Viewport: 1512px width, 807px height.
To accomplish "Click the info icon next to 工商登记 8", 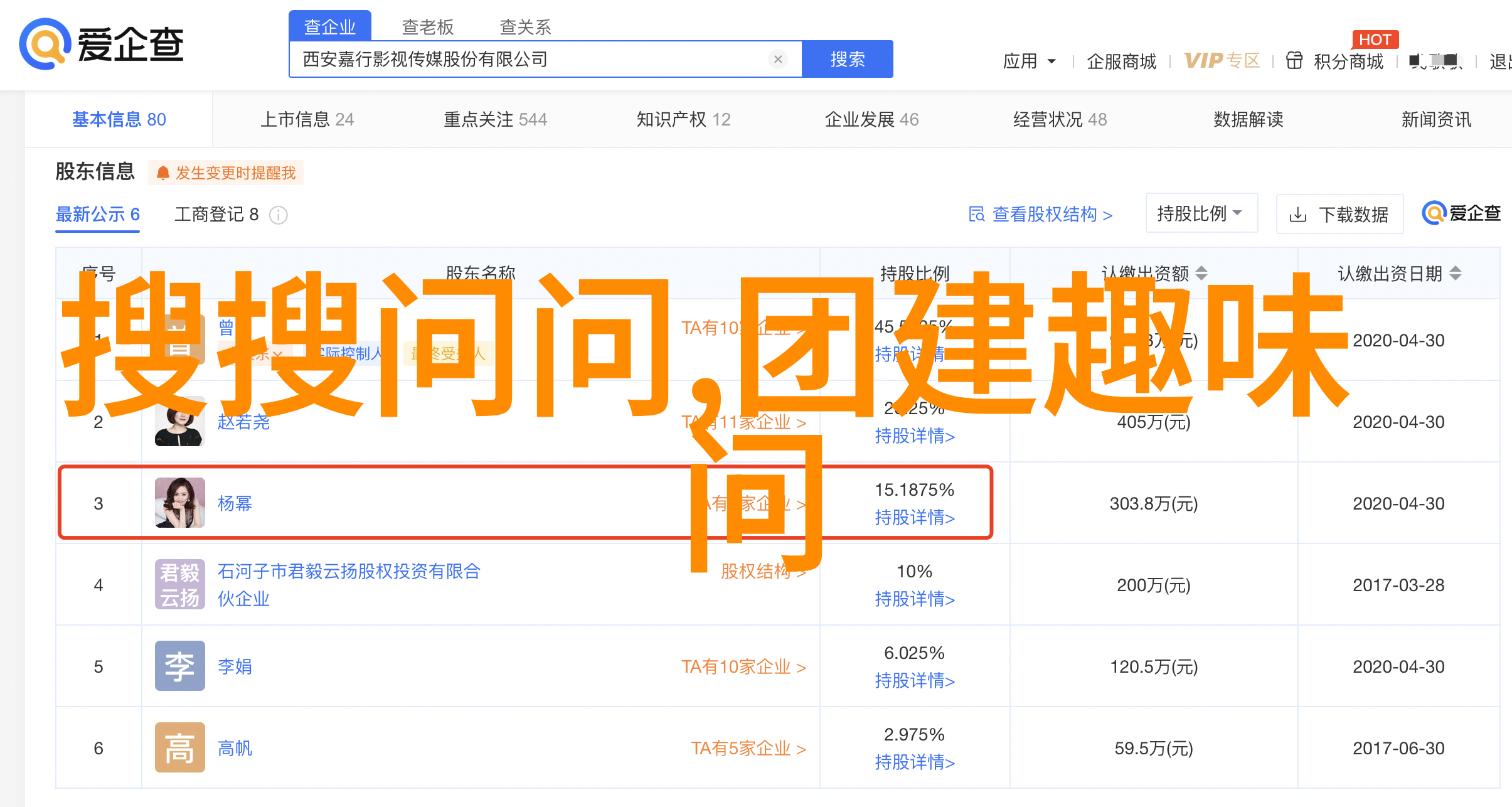I will coord(278,215).
